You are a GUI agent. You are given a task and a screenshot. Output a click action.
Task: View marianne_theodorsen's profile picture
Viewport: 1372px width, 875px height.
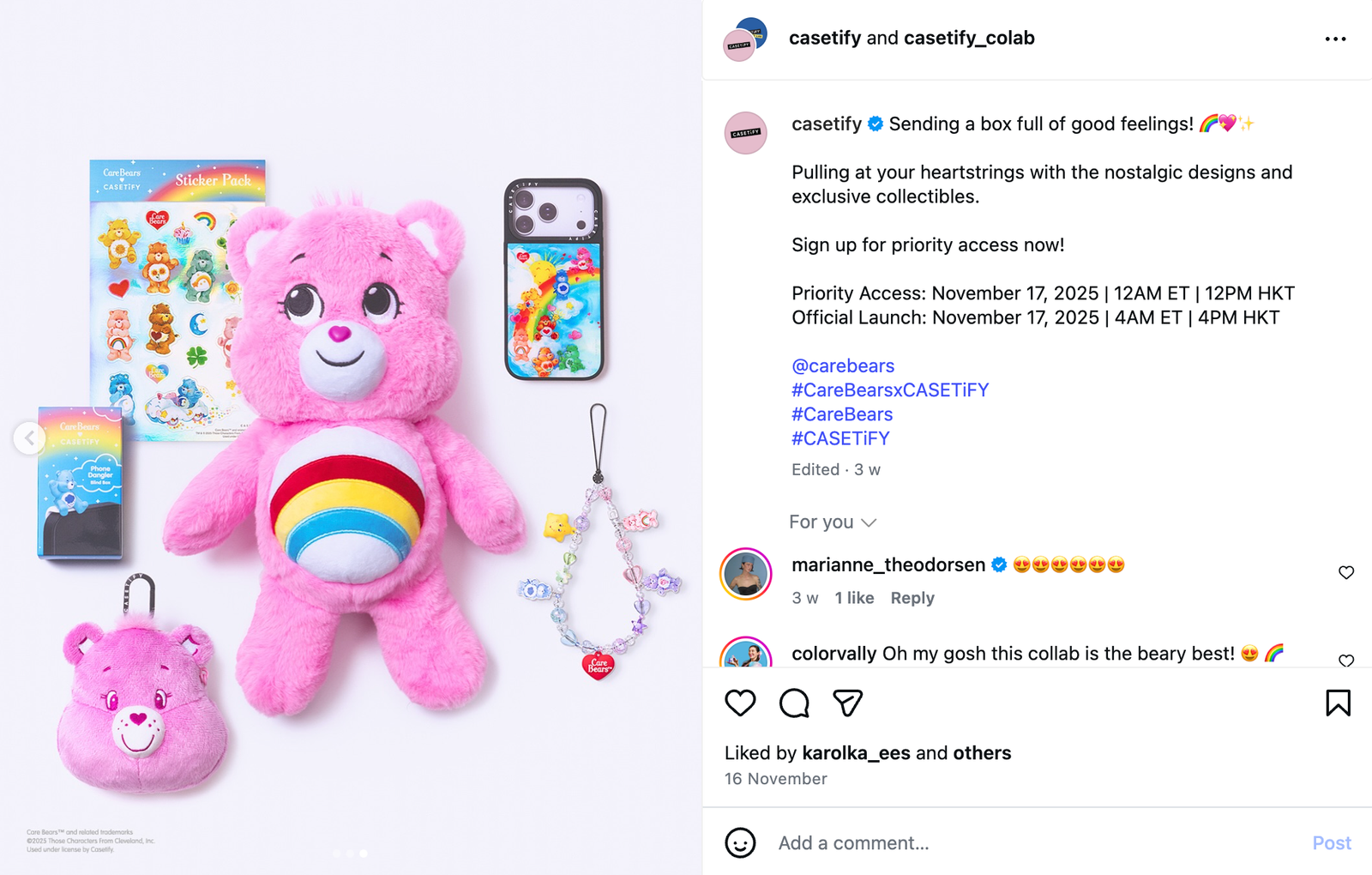(x=746, y=573)
